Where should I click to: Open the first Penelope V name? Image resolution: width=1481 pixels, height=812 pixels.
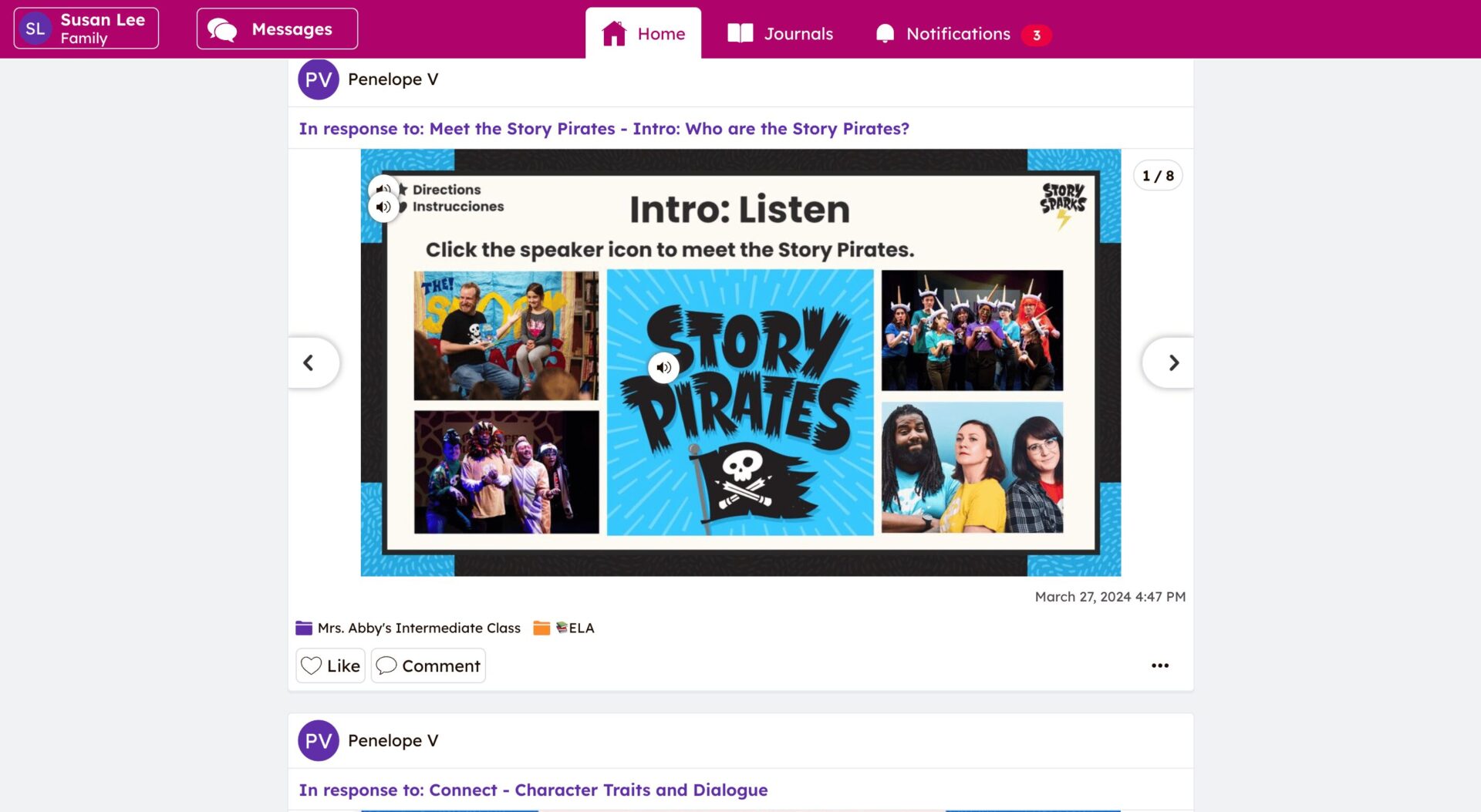[x=393, y=79]
